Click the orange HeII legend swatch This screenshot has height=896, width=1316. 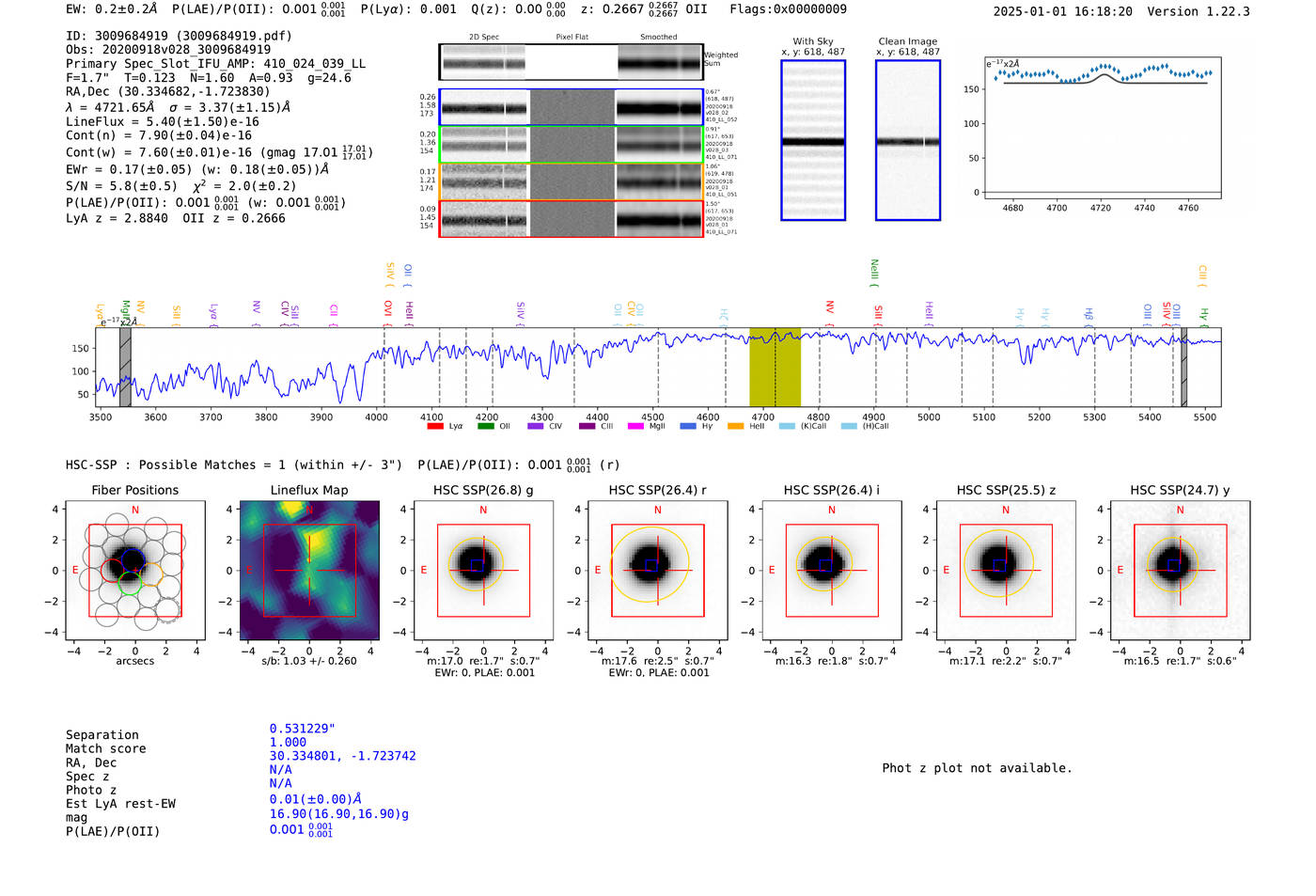pos(735,426)
